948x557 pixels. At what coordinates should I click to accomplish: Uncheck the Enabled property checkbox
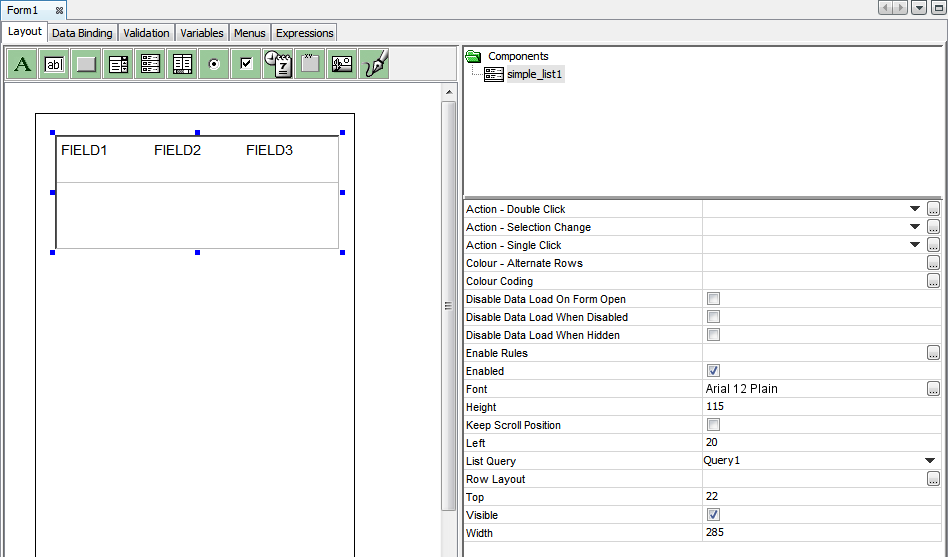(714, 371)
